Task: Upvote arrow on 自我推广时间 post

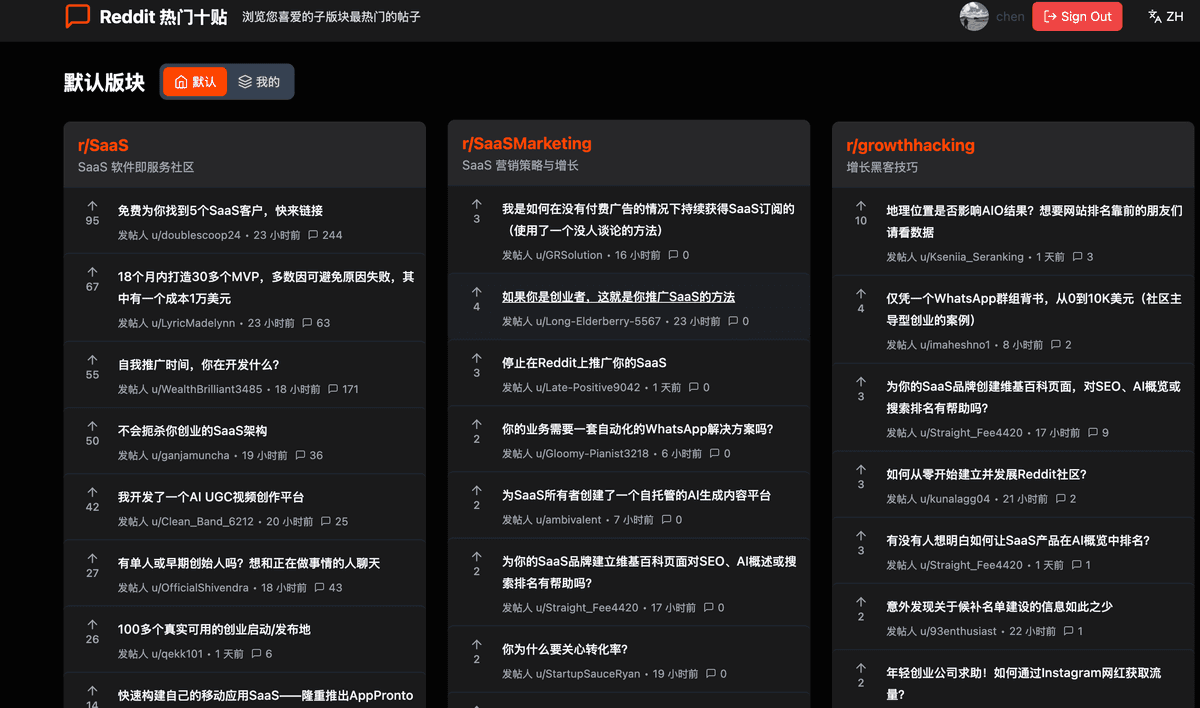Action: [x=92, y=359]
